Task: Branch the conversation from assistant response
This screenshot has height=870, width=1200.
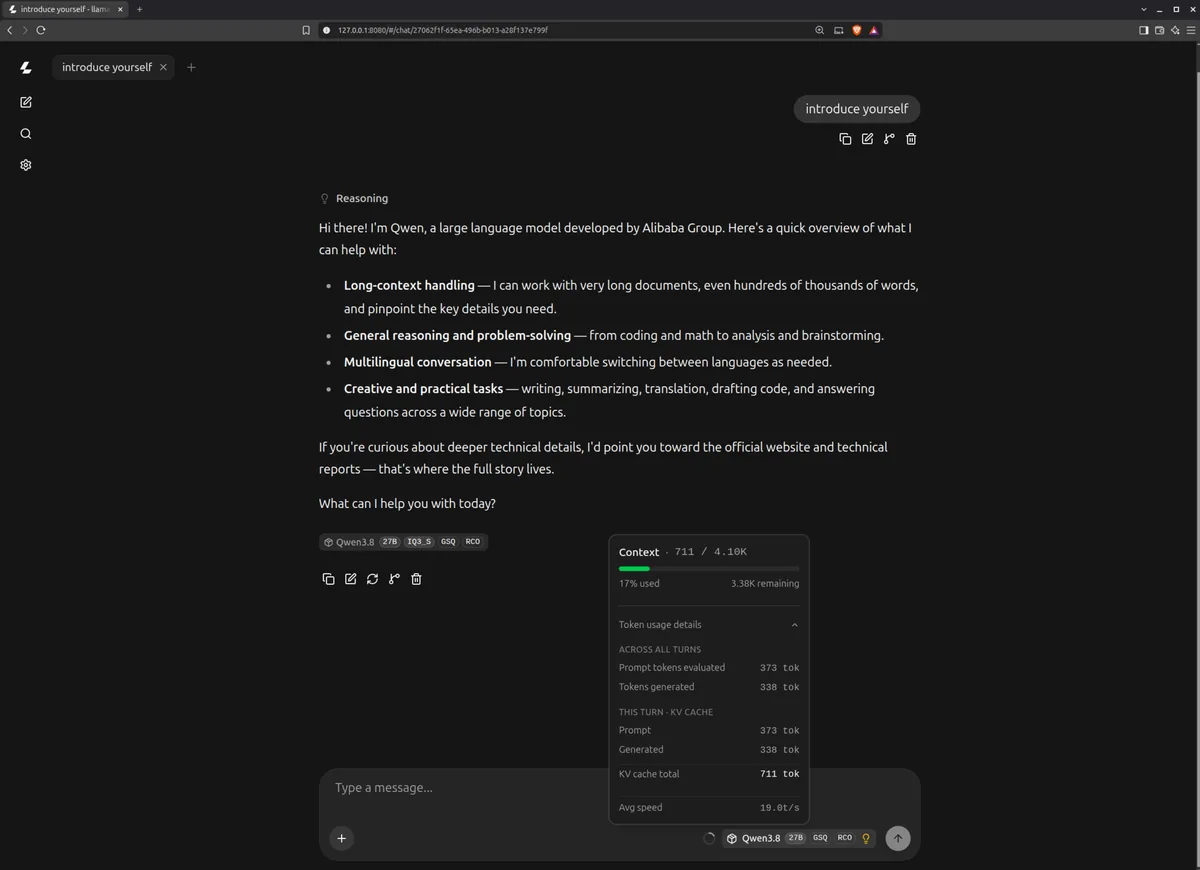Action: (x=394, y=579)
